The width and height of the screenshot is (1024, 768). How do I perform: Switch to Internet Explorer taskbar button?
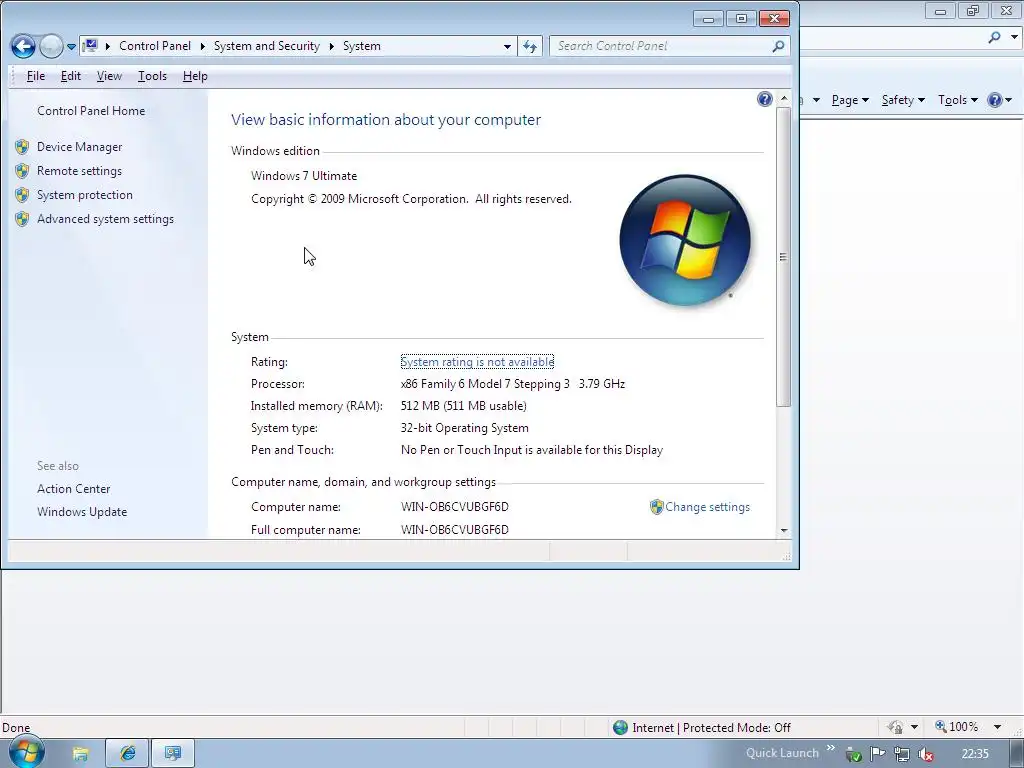point(127,754)
